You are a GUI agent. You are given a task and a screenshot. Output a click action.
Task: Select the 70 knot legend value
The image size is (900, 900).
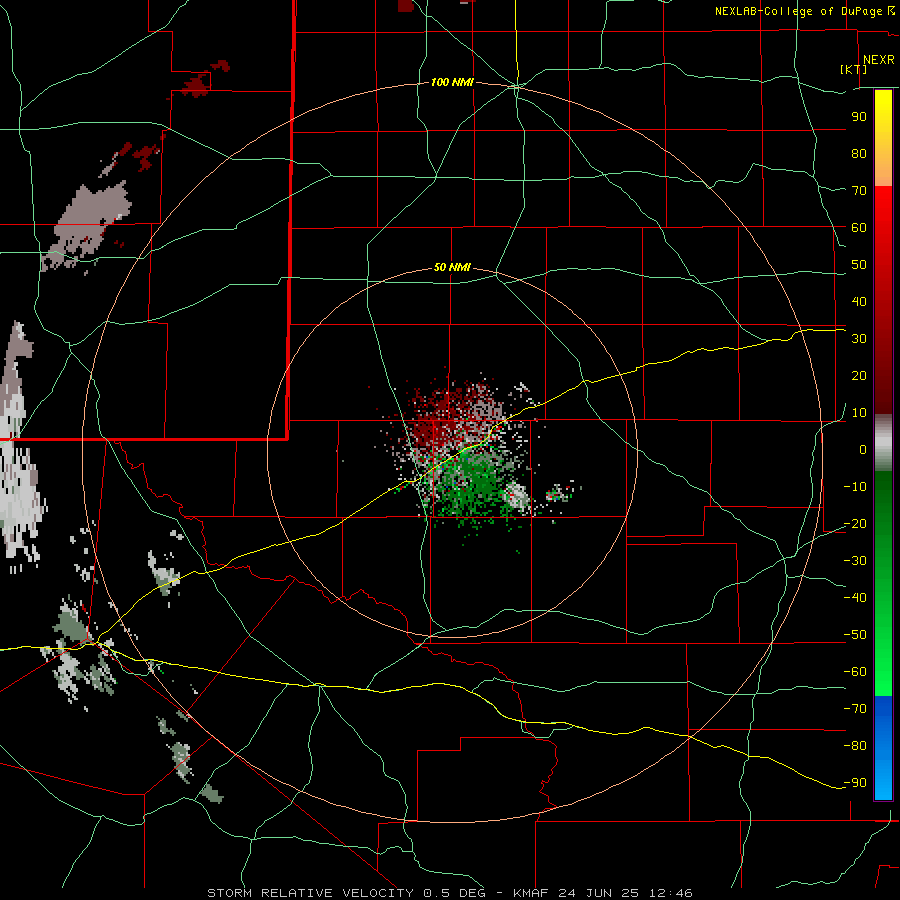[x=859, y=191]
